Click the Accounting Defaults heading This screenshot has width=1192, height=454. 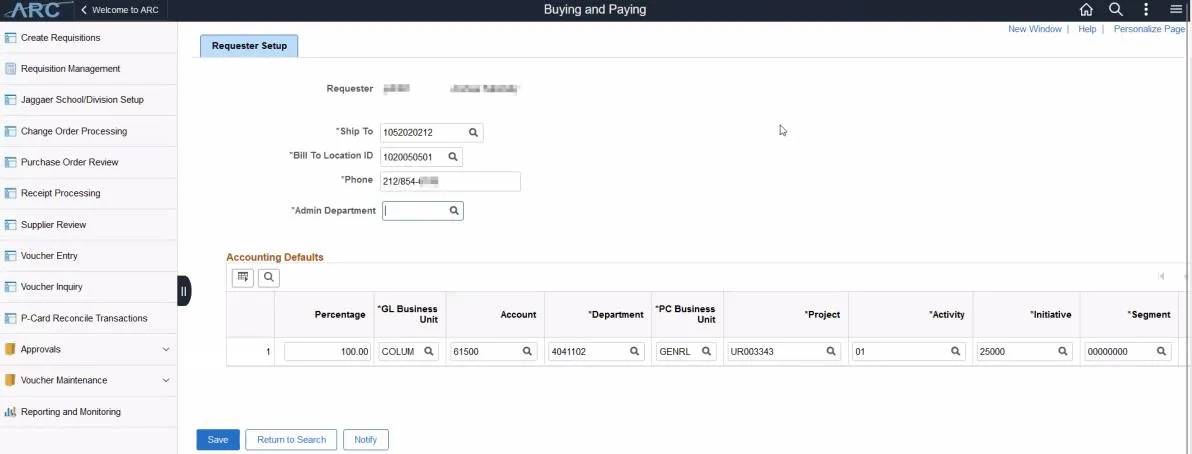pyautogui.click(x=274, y=257)
